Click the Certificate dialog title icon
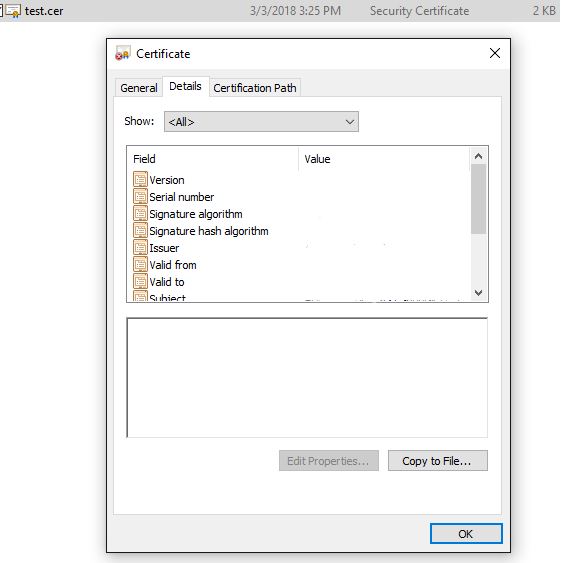Screen dimensions: 561x563 (x=122, y=53)
